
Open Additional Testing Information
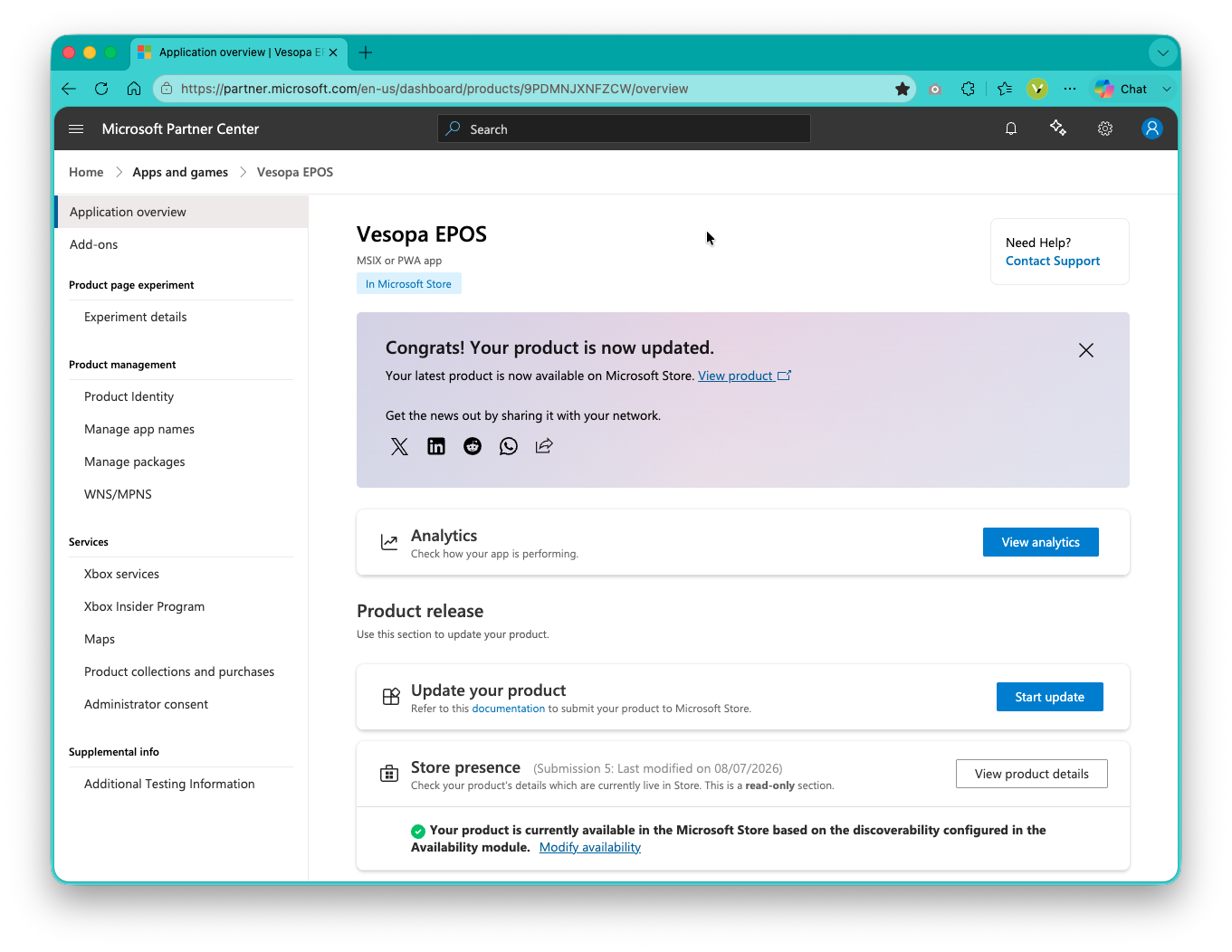click(169, 784)
